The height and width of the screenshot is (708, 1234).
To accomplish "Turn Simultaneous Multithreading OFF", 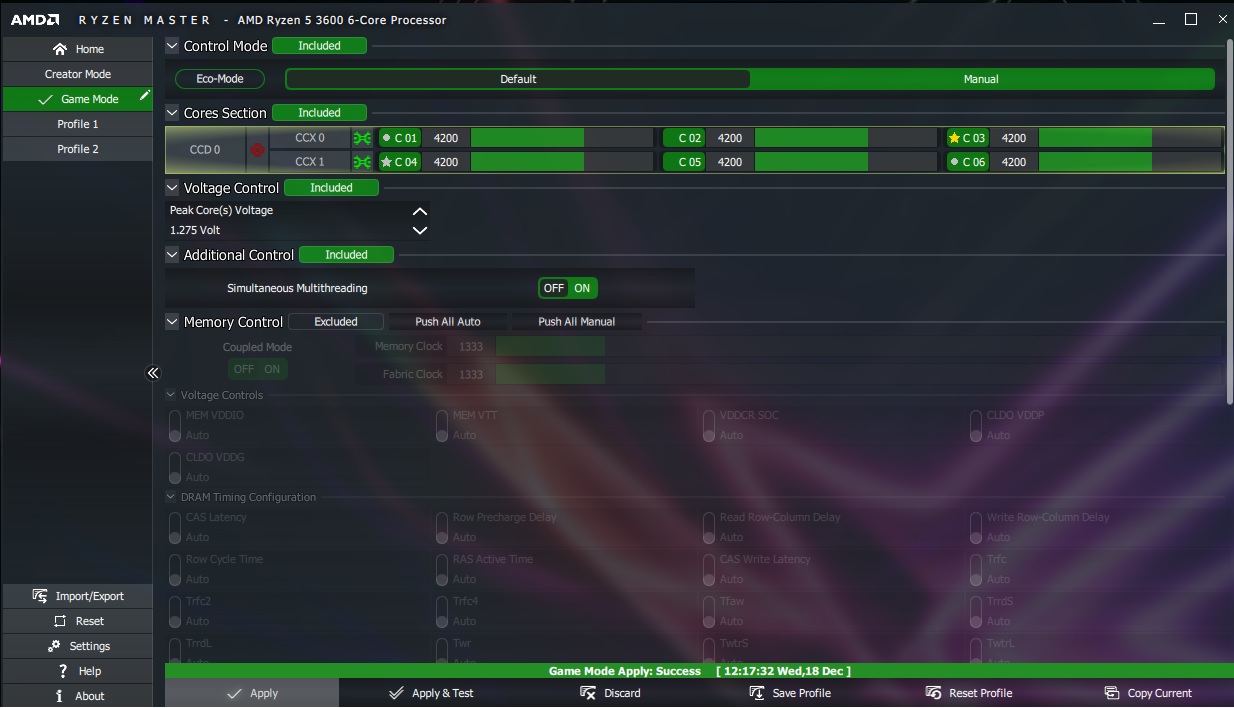I will point(553,288).
